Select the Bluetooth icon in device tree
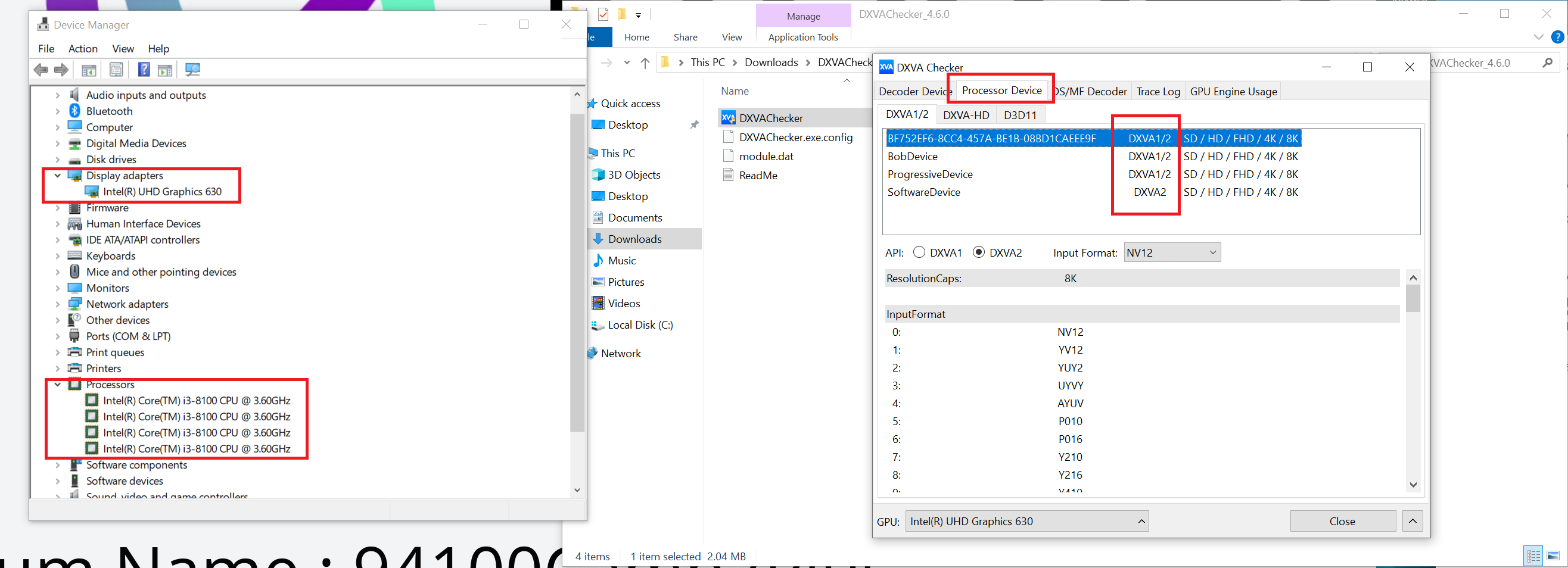 [75, 111]
